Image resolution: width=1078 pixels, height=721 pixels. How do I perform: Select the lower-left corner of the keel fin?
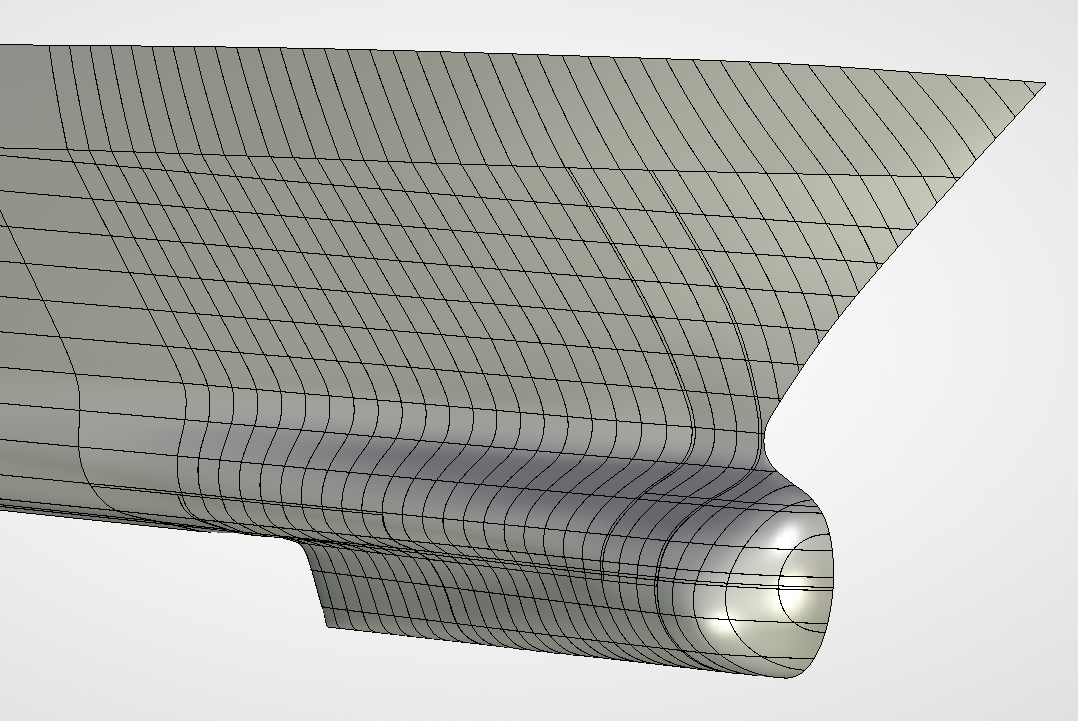click(327, 628)
